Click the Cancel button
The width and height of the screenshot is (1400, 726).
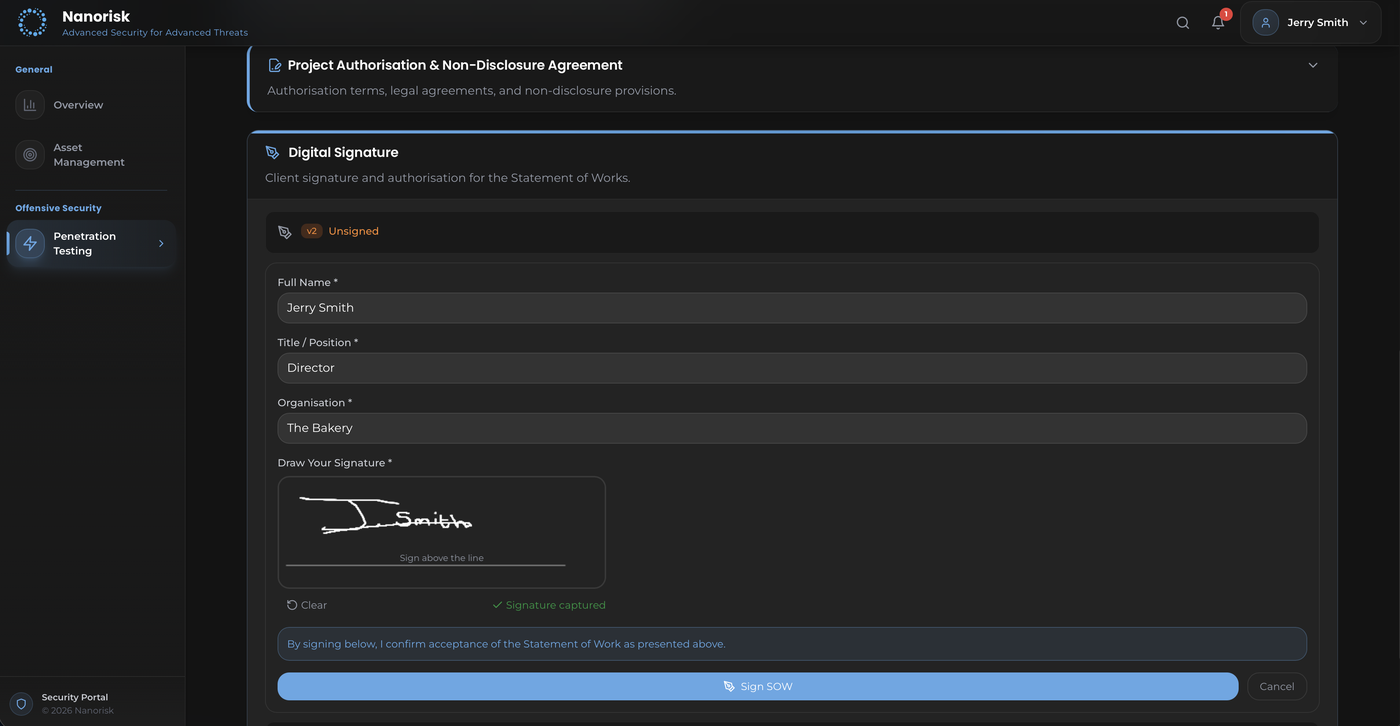[x=1276, y=686]
